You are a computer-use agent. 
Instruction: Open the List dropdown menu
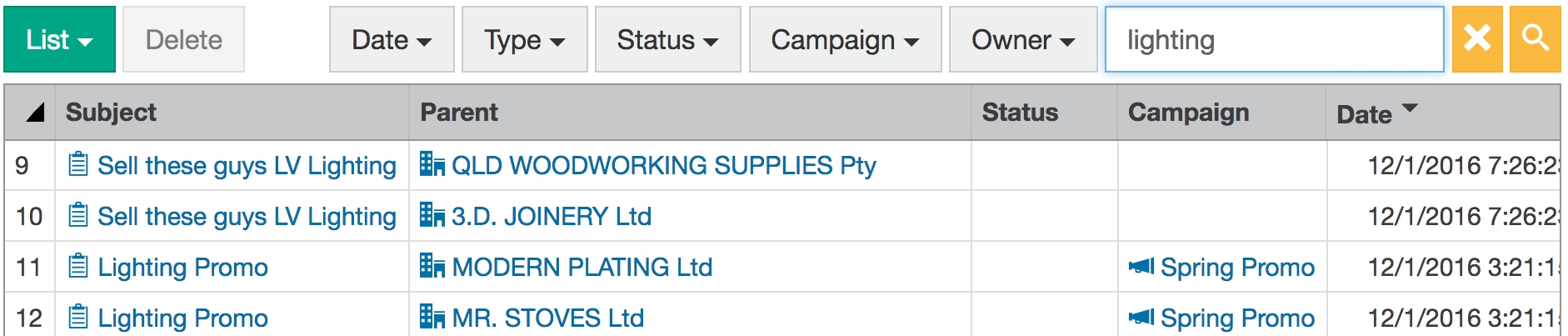[x=59, y=39]
